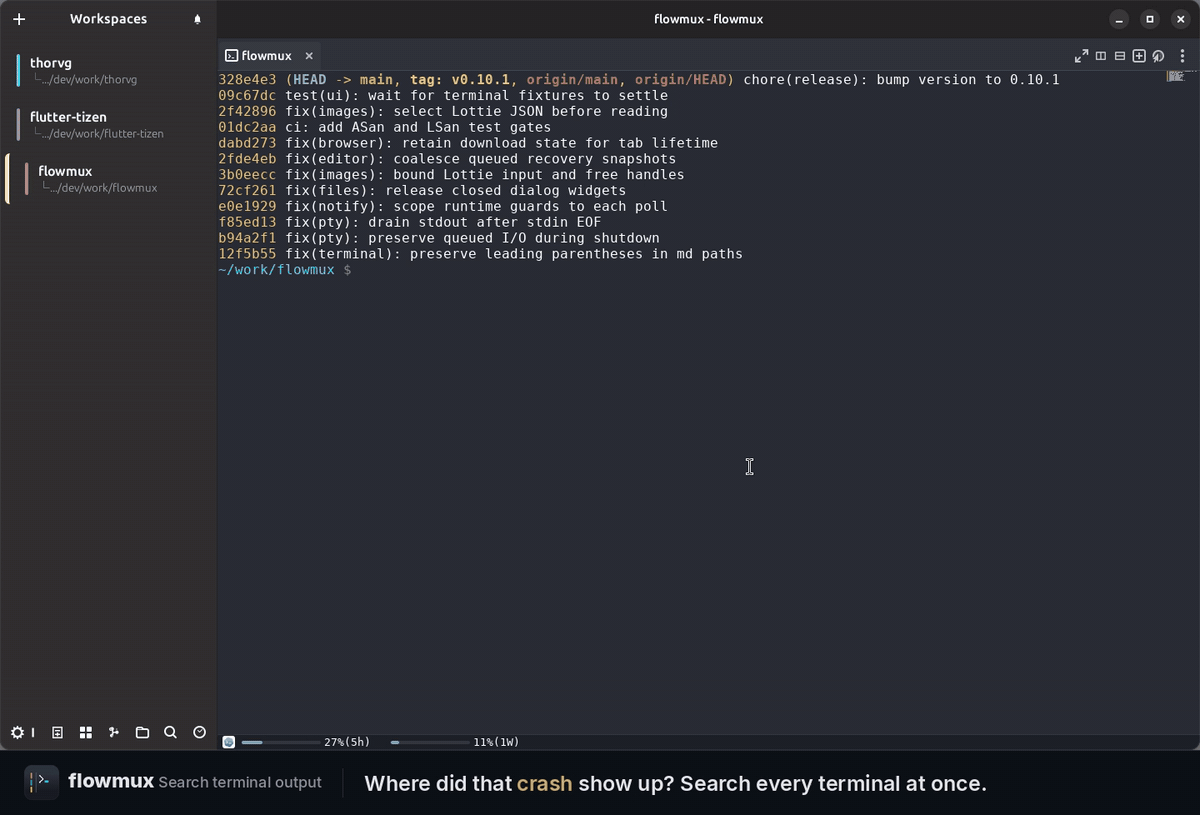Screen dimensions: 1200x815
Task: Click the fullscreen expand arrows icon
Action: (1081, 56)
